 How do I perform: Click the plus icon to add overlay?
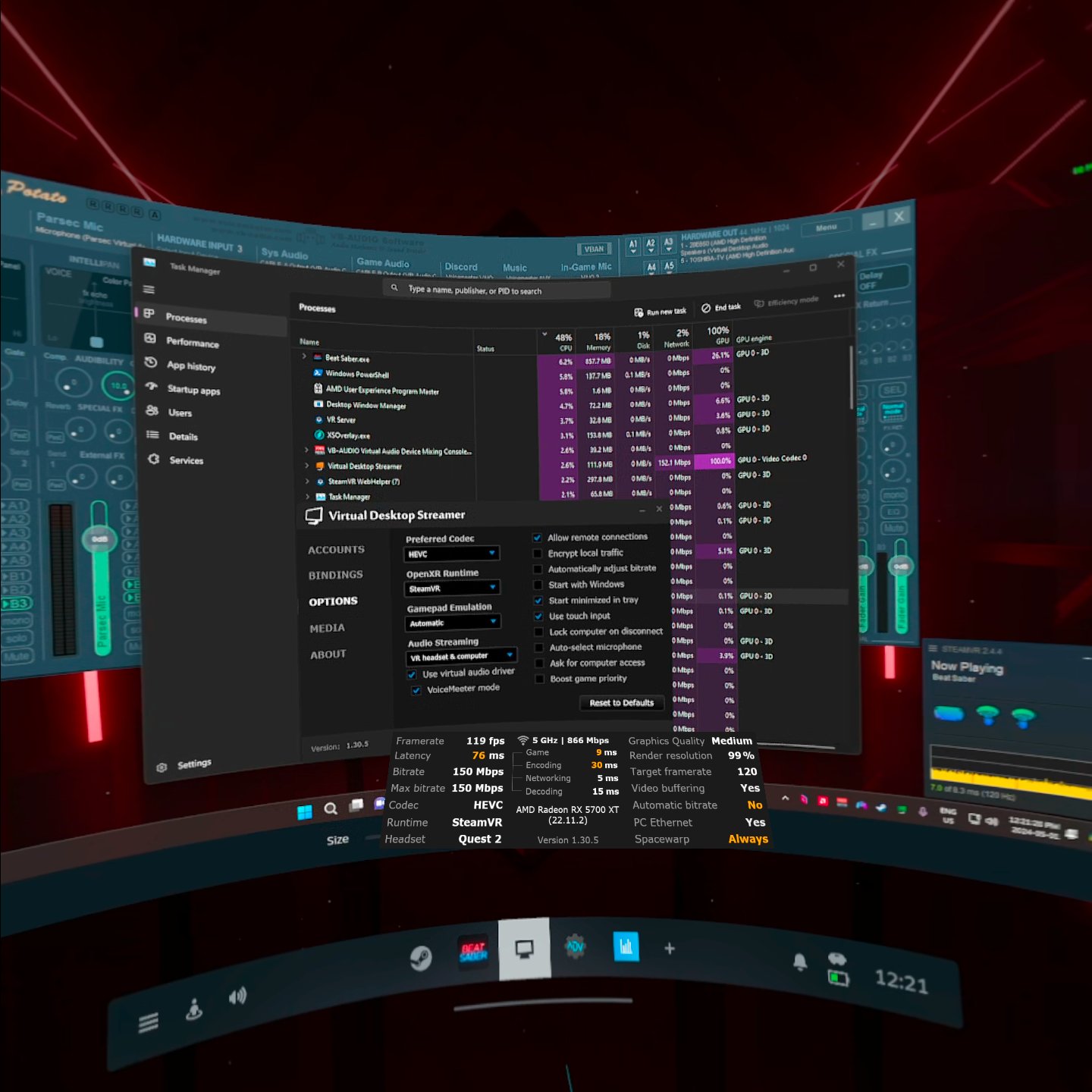click(x=669, y=949)
